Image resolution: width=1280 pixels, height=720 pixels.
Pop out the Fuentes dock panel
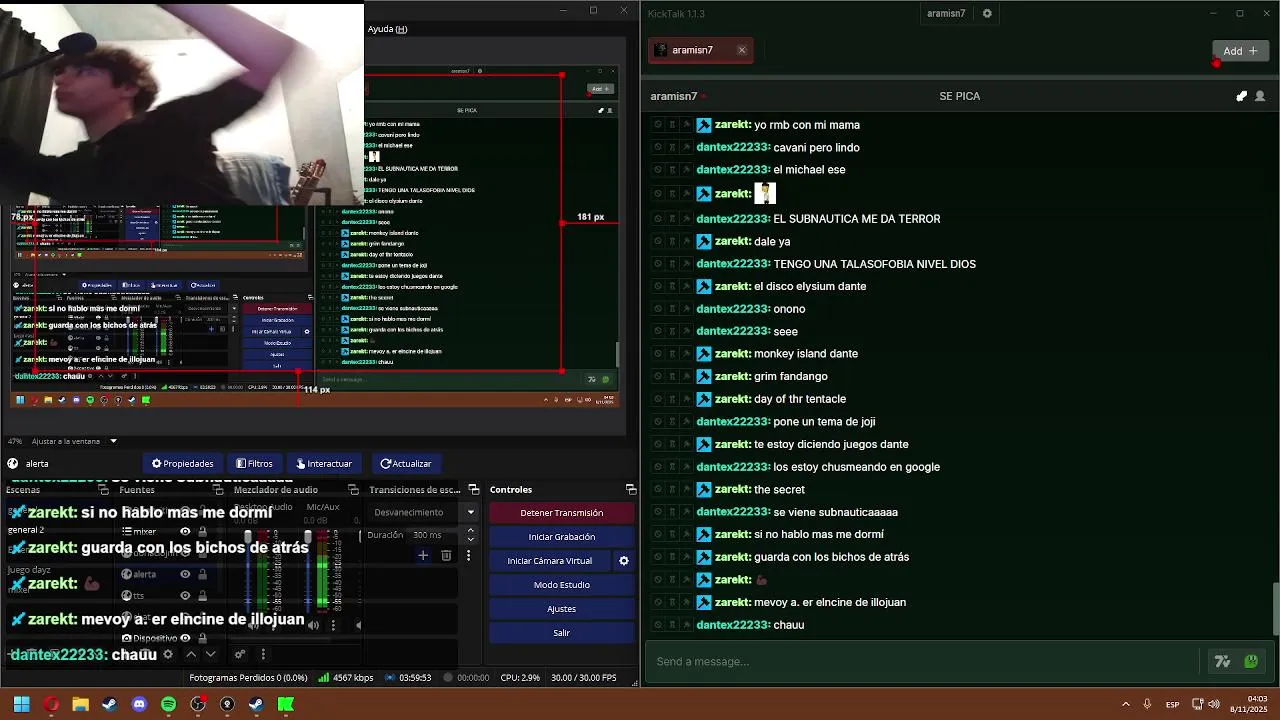point(217,490)
